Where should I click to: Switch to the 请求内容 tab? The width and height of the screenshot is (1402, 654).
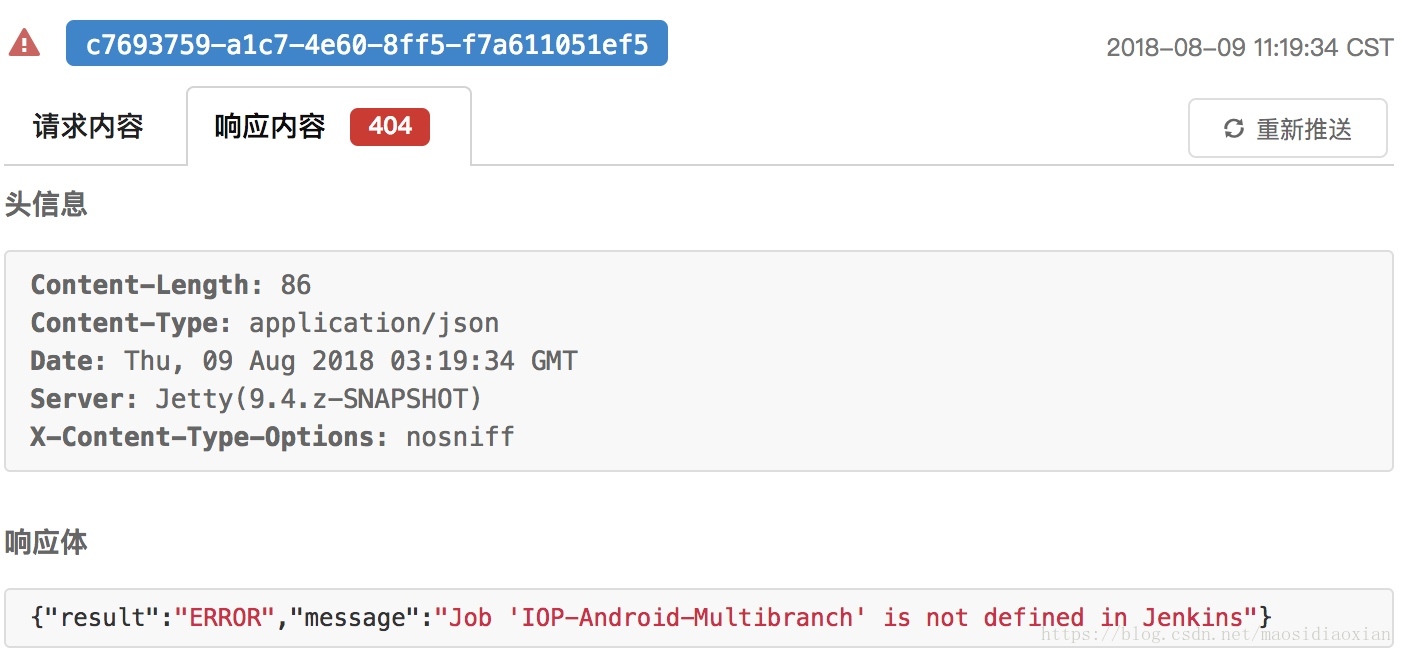tap(88, 127)
